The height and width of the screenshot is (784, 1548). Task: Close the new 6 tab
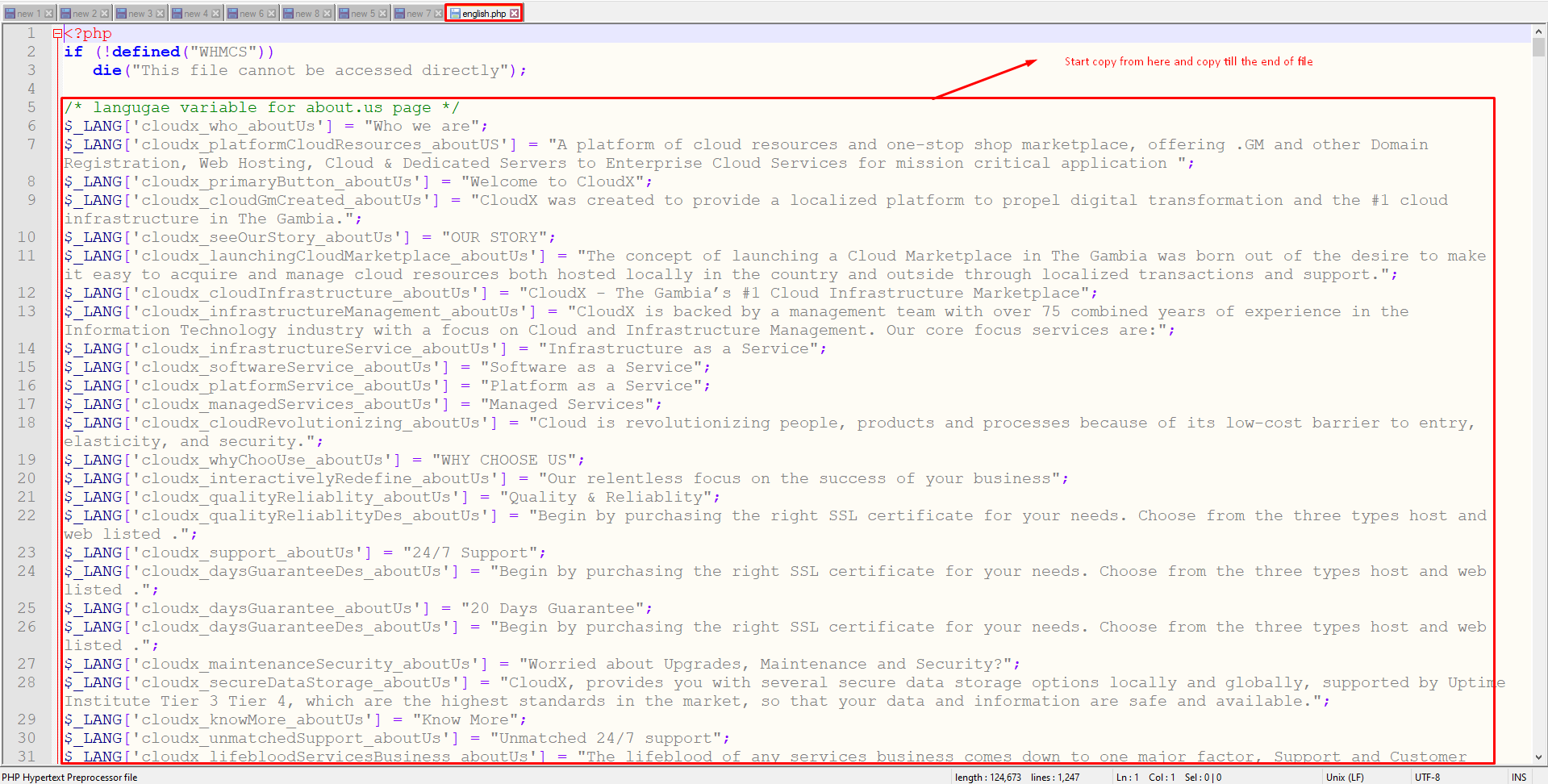[272, 13]
